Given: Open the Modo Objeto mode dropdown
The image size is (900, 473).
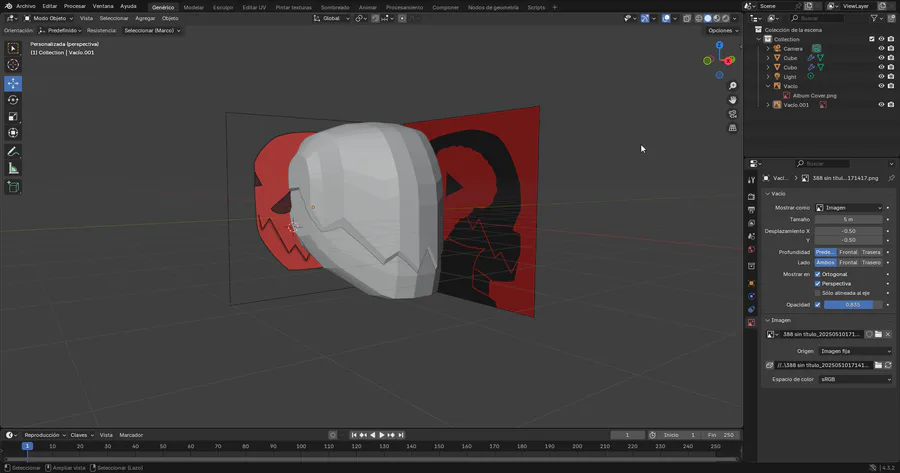Looking at the screenshot, I should click(48, 18).
